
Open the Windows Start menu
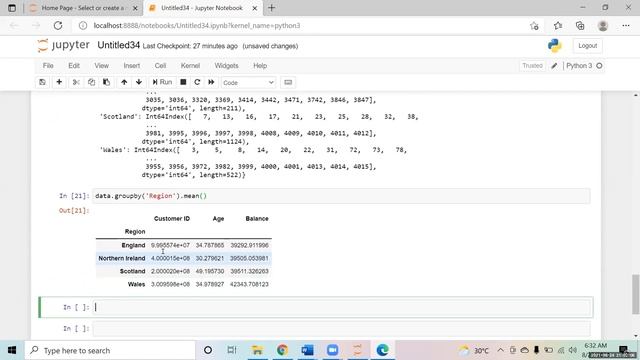click(x=12, y=350)
